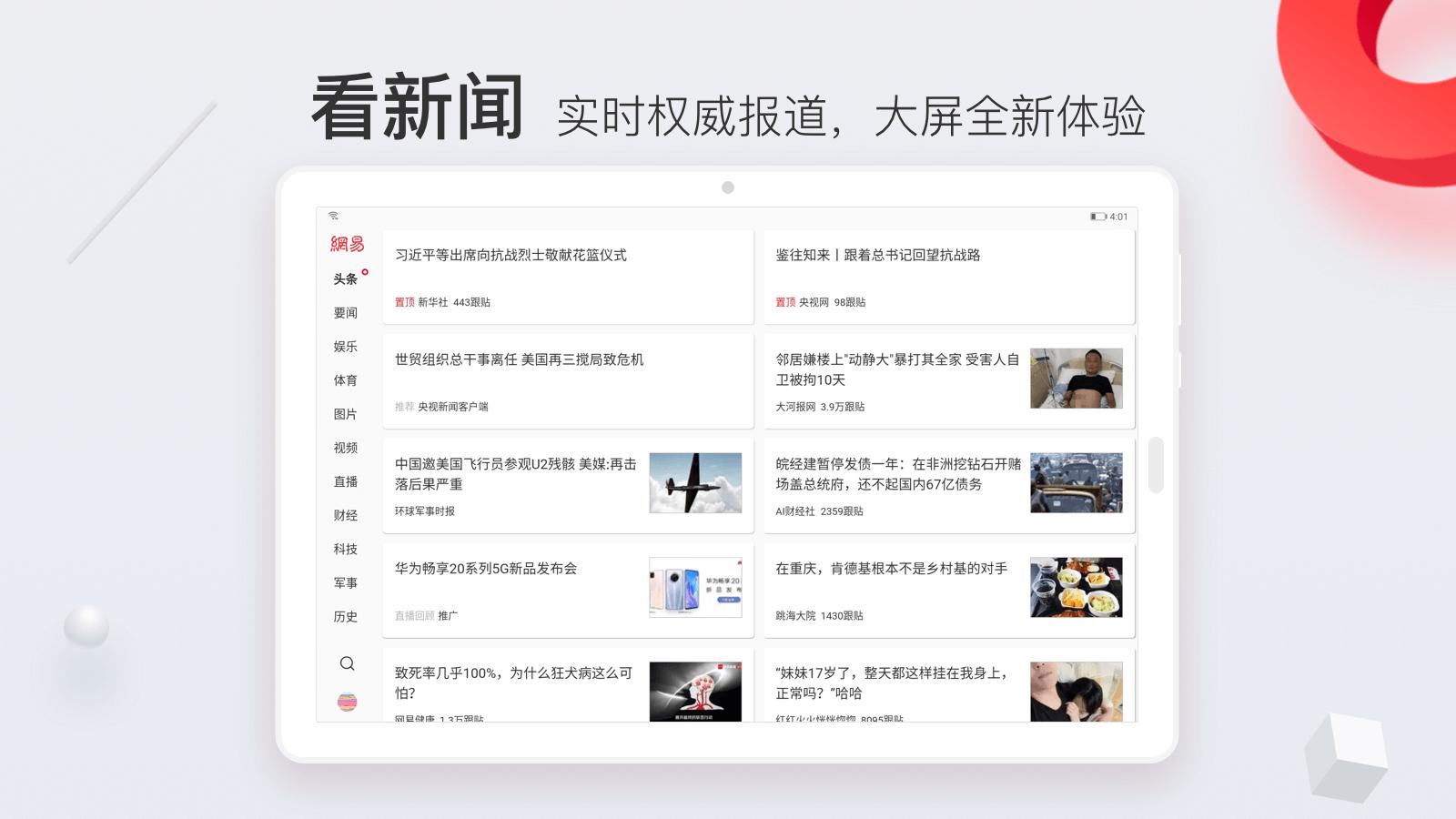
Task: Open the search magnifier icon in sidebar
Action: (x=347, y=663)
